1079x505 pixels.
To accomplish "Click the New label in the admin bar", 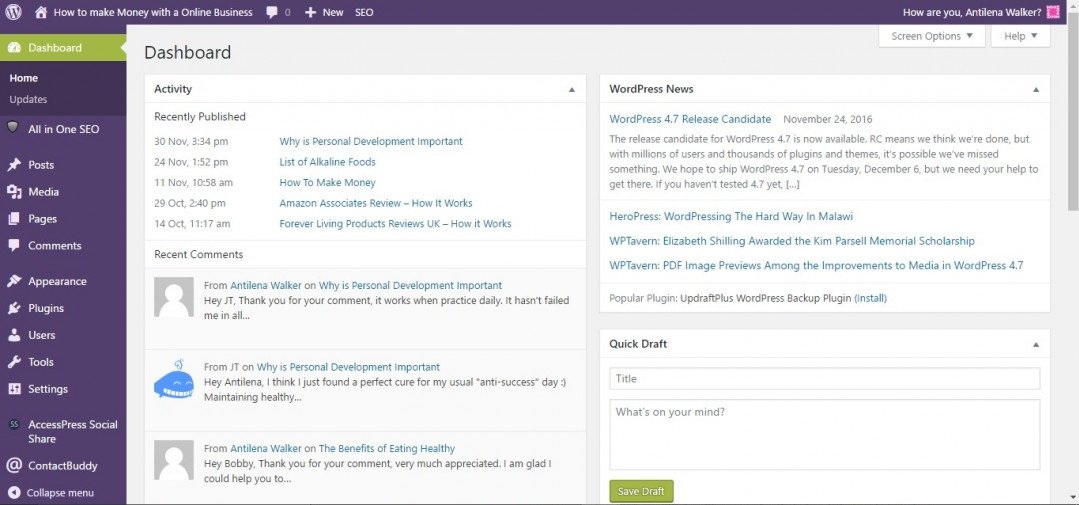I will pos(333,12).
